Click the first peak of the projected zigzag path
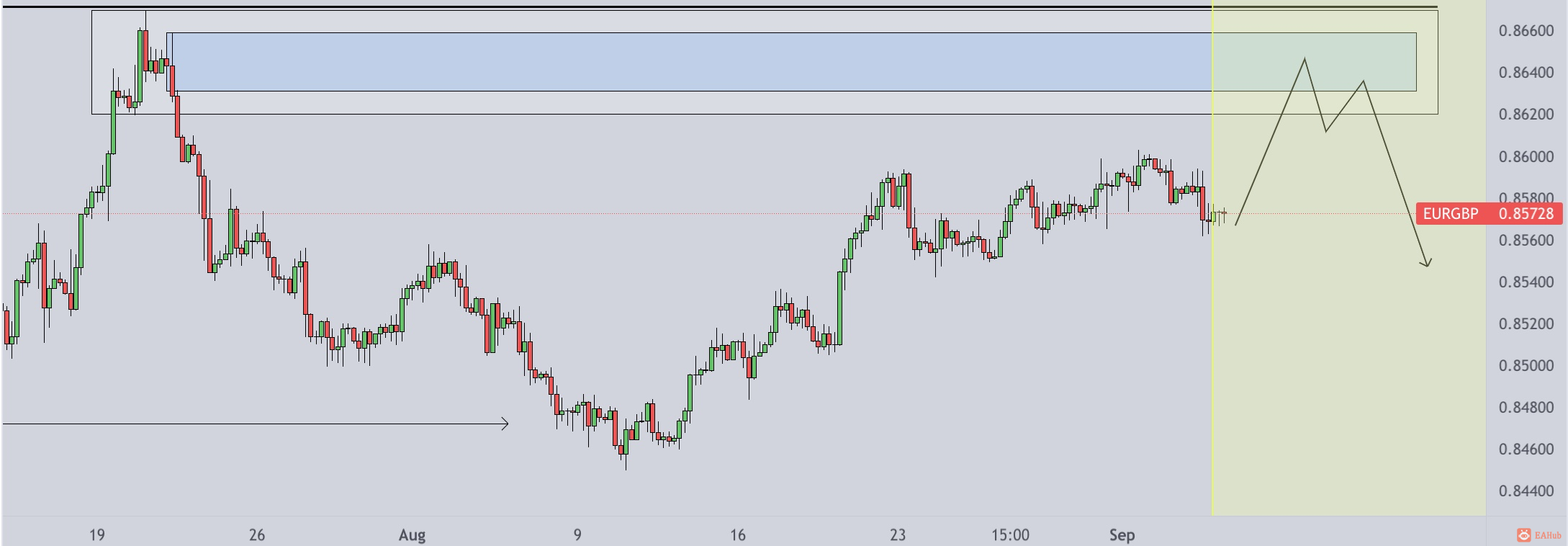1568x546 pixels. (x=1305, y=59)
